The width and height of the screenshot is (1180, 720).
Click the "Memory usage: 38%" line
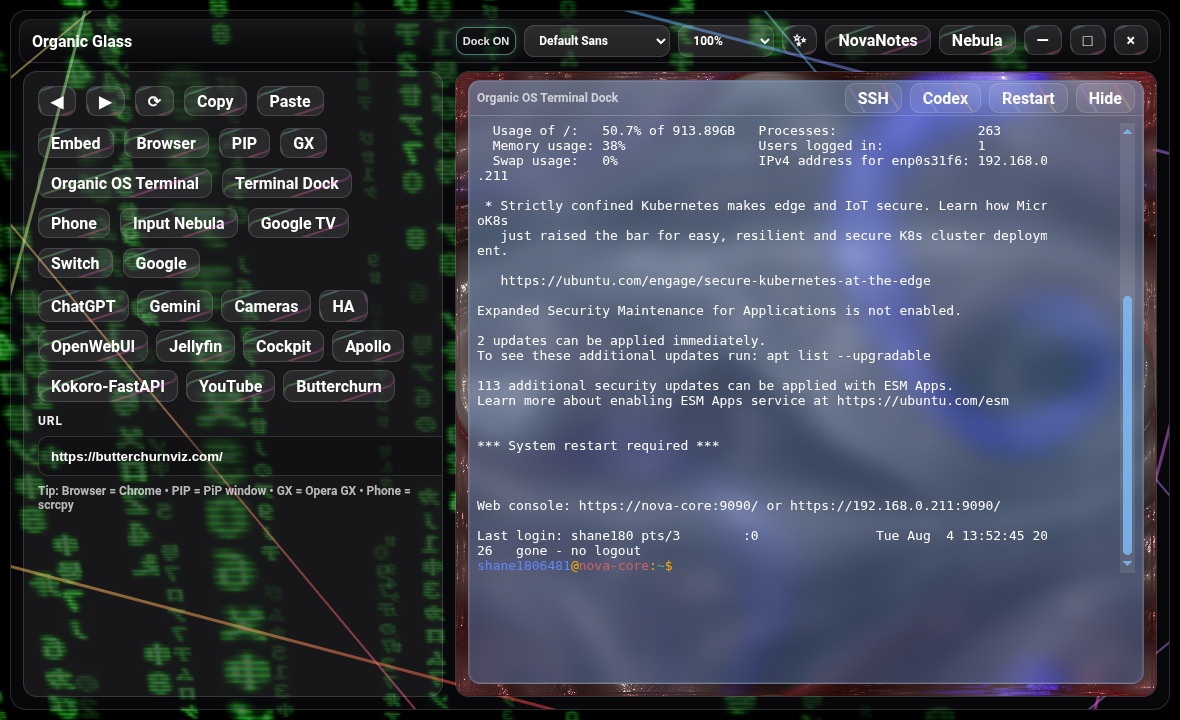559,146
